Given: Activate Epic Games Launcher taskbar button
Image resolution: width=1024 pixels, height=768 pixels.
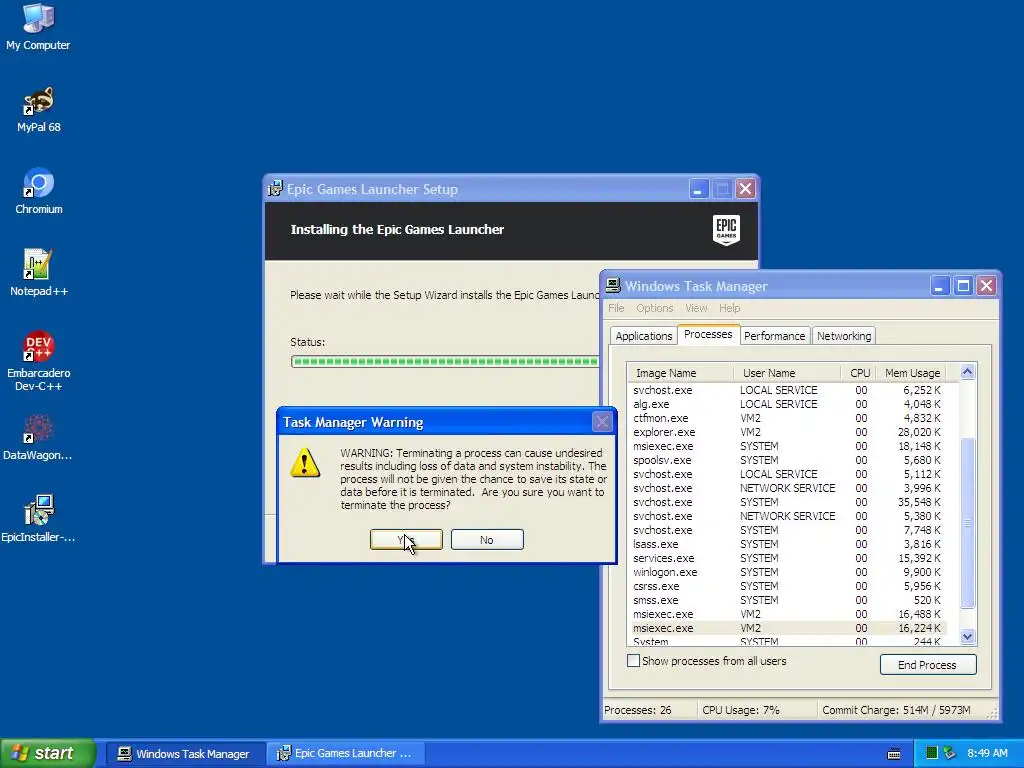Looking at the screenshot, I should 346,754.
